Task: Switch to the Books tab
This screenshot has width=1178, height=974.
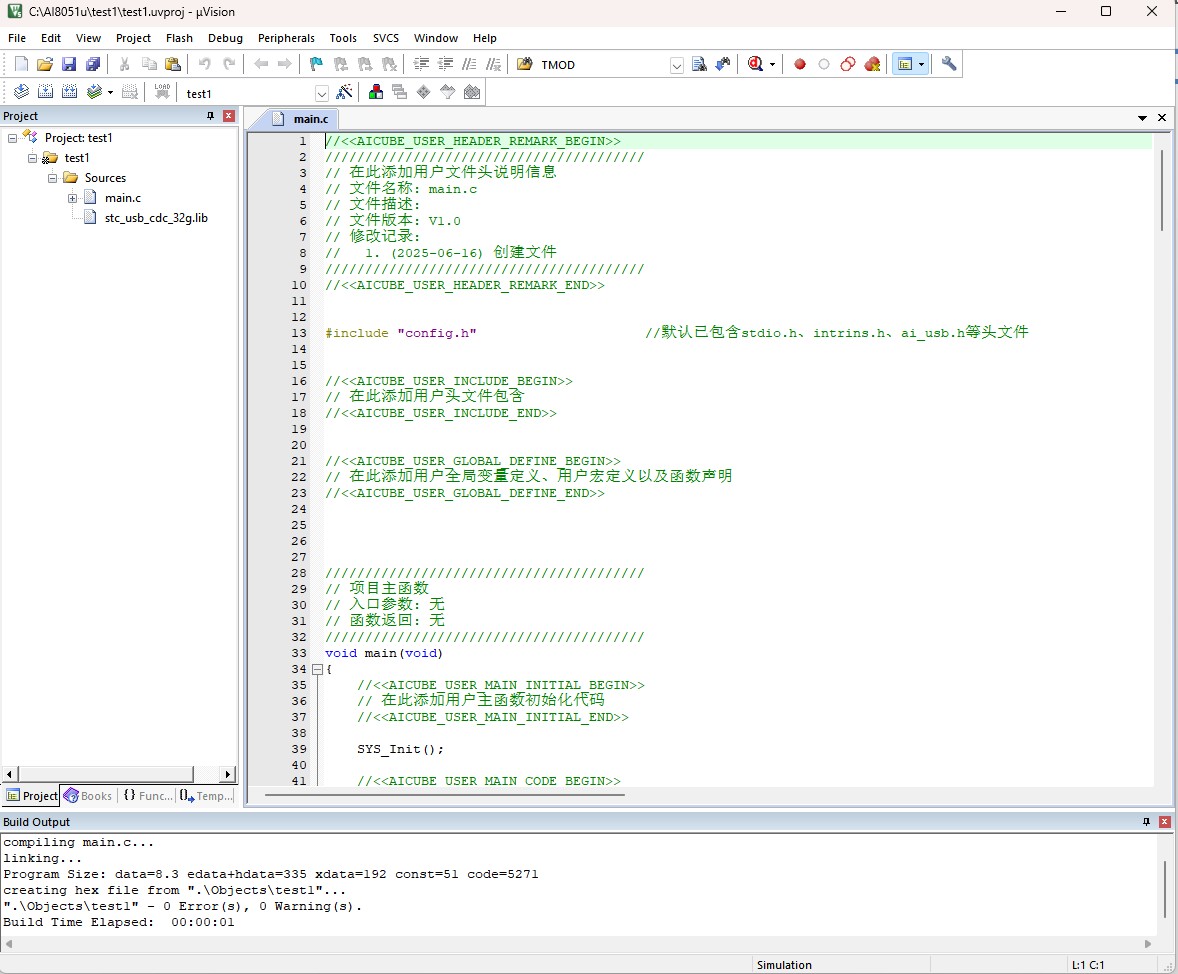Action: click(89, 796)
